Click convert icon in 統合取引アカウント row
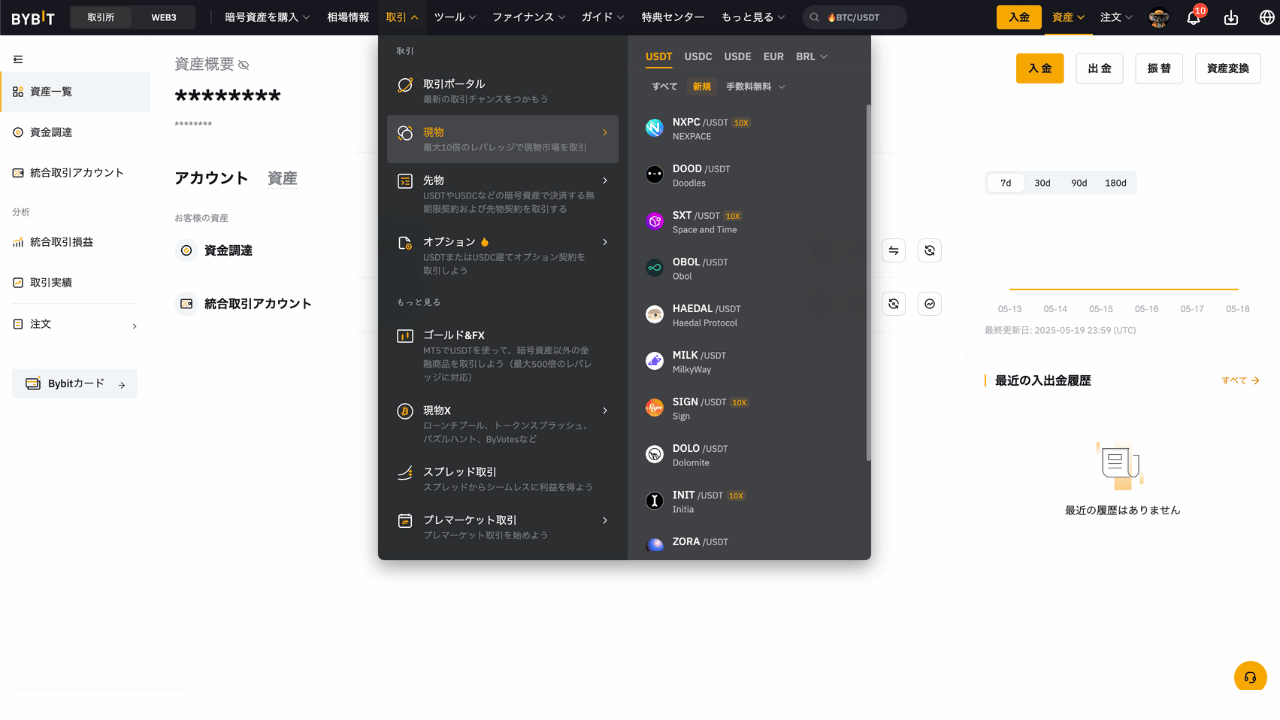 pos(894,303)
